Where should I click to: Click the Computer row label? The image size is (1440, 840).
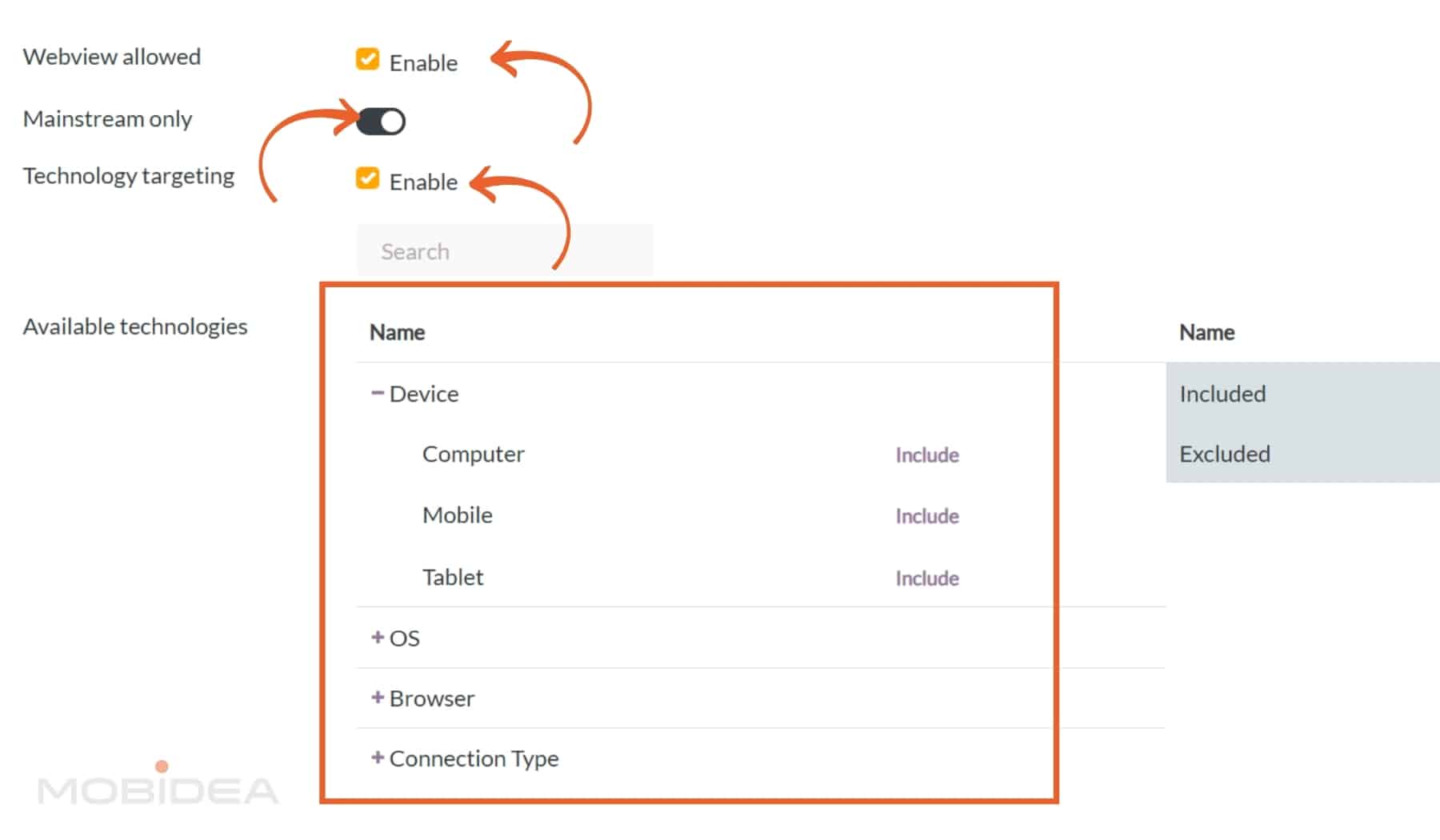tap(473, 454)
